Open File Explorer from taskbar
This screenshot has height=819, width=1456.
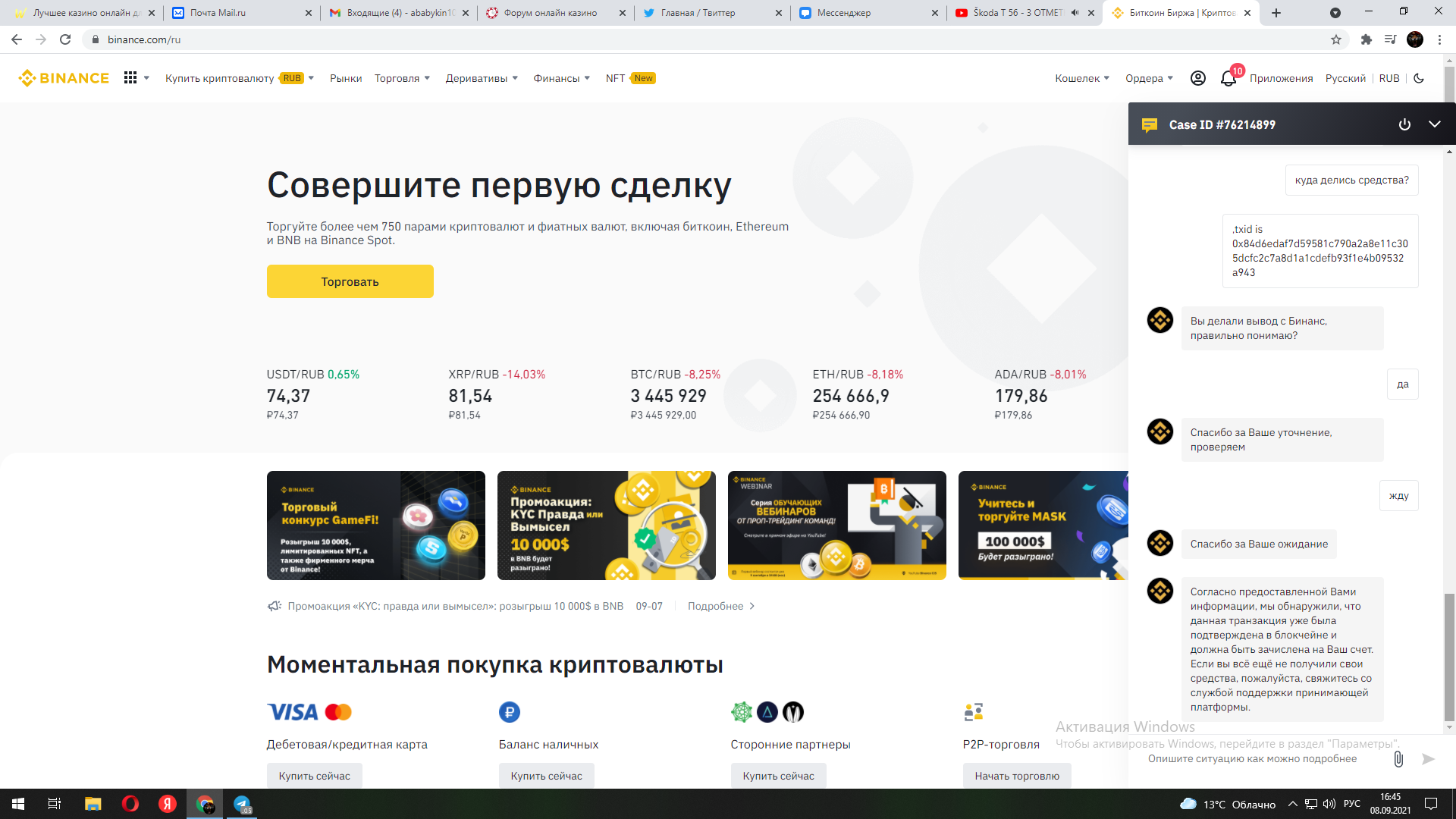coord(93,804)
